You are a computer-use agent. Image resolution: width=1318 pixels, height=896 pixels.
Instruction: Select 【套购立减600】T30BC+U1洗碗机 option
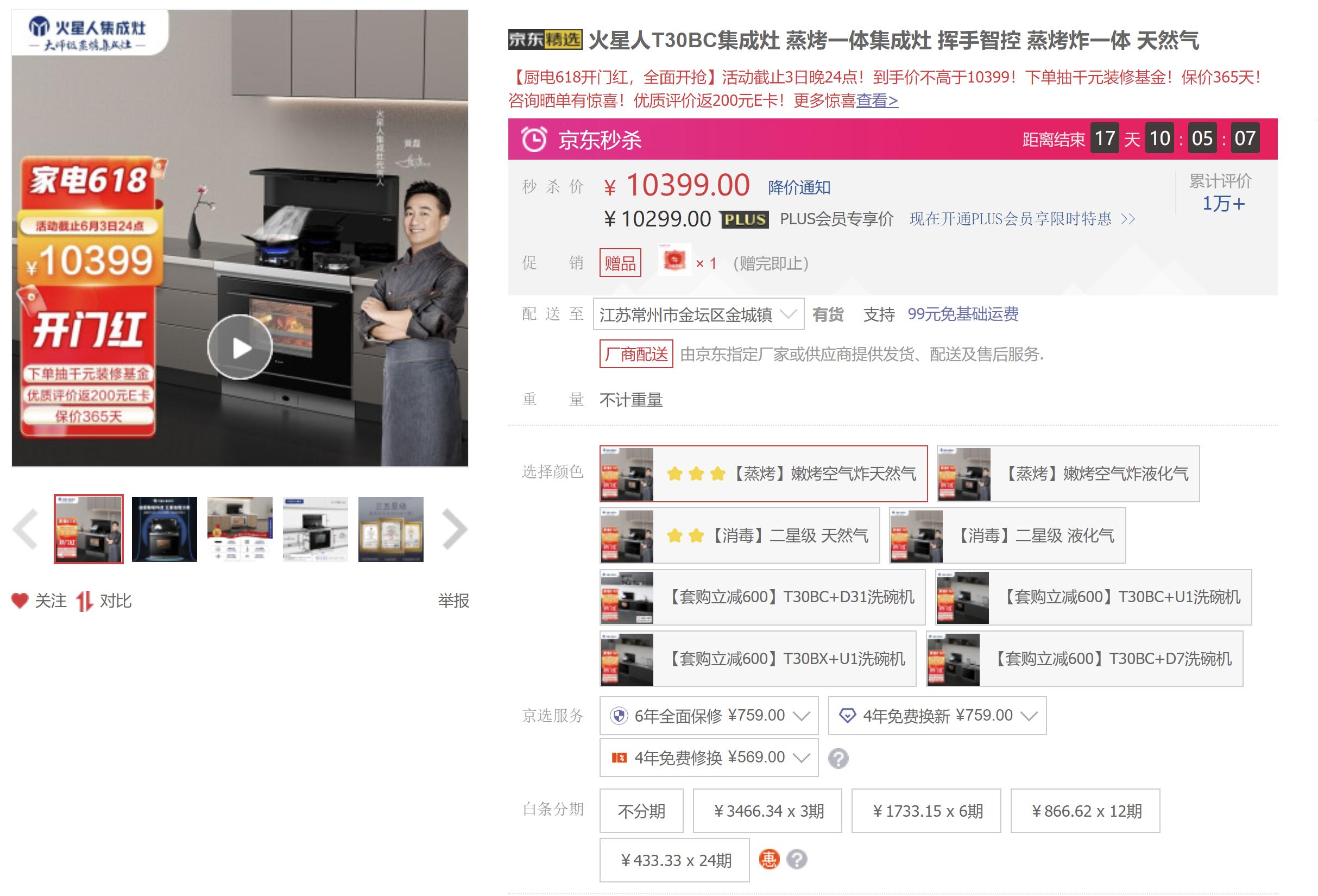point(1093,598)
